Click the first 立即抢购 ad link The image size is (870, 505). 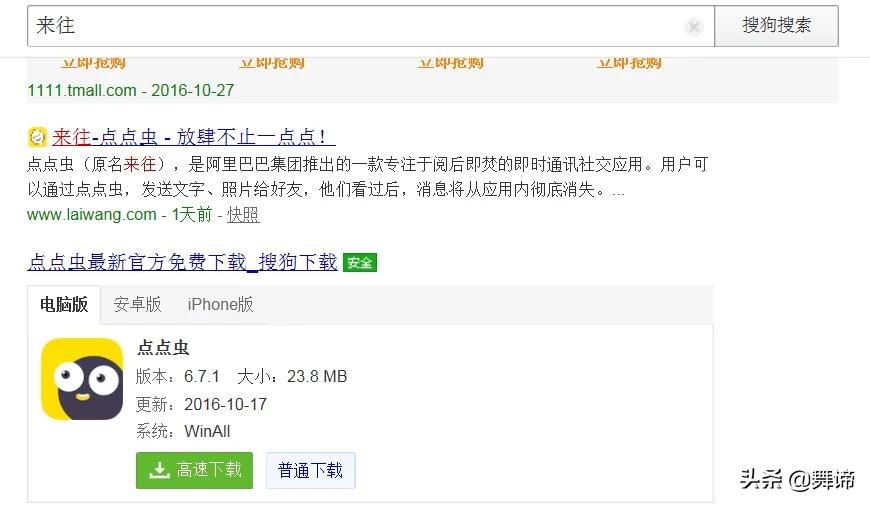coord(93,63)
